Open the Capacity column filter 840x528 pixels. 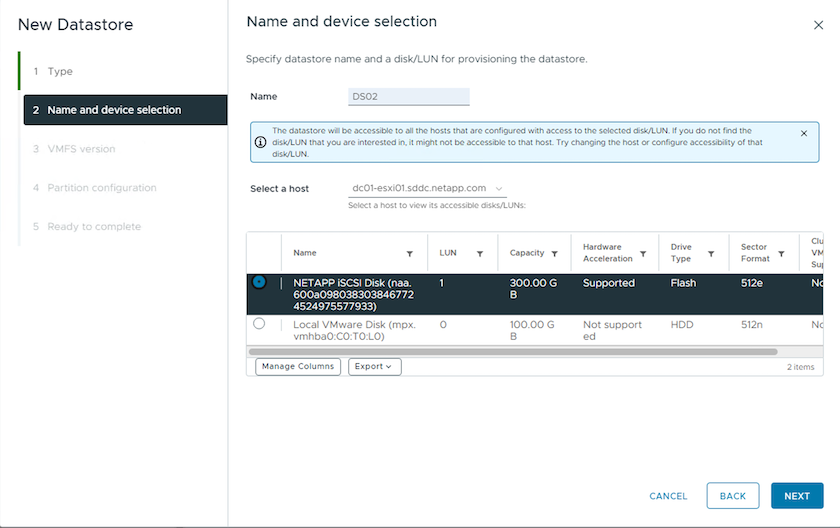click(x=554, y=254)
